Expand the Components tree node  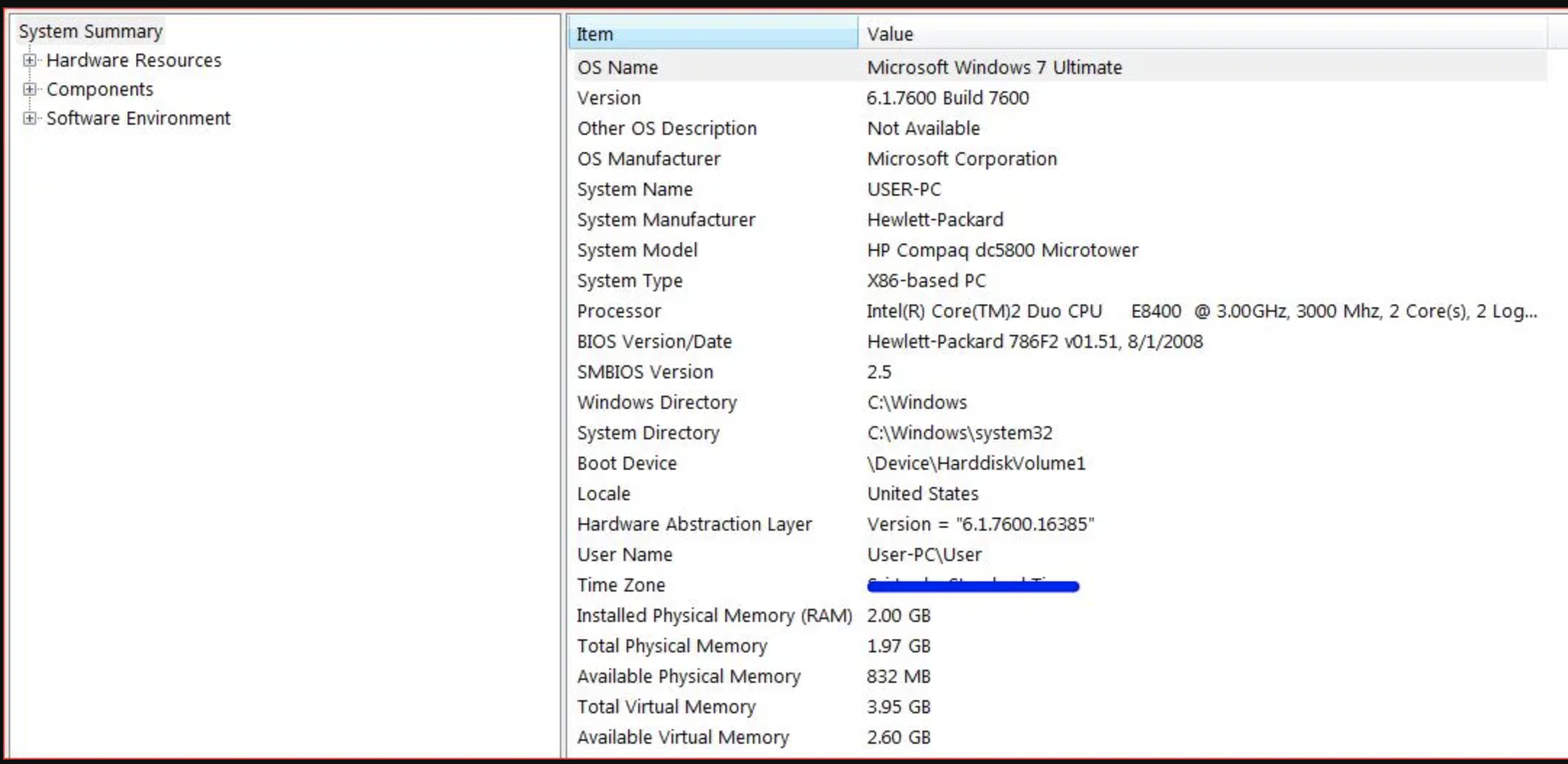pyautogui.click(x=29, y=89)
